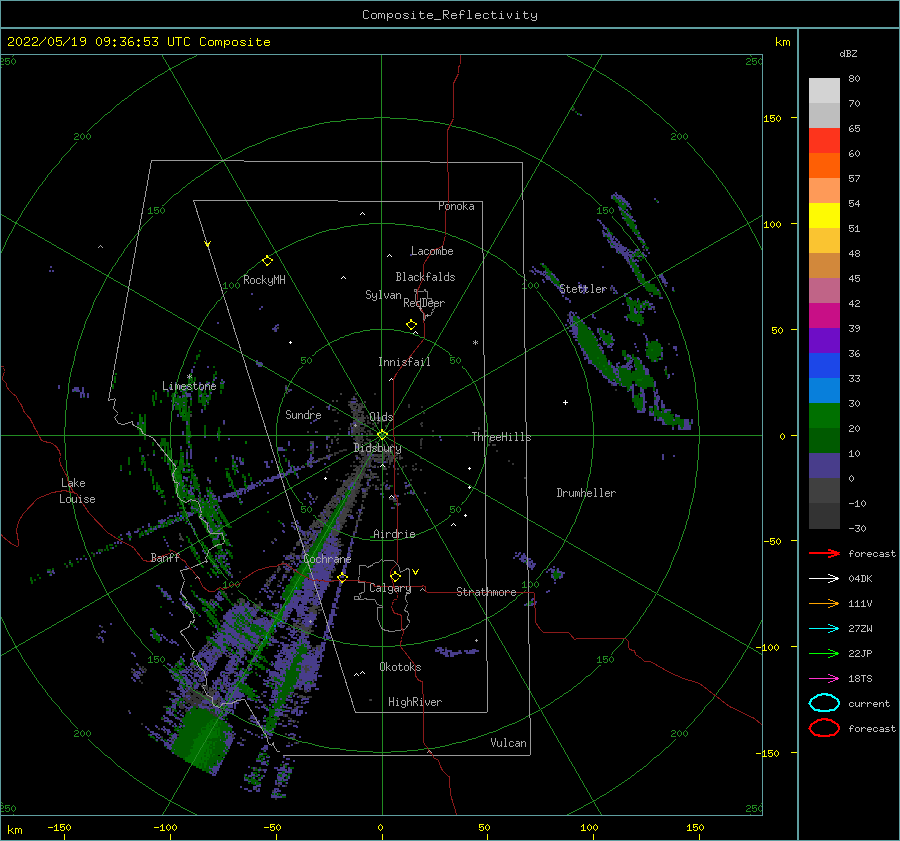Click the HighRiver label

tap(415, 702)
